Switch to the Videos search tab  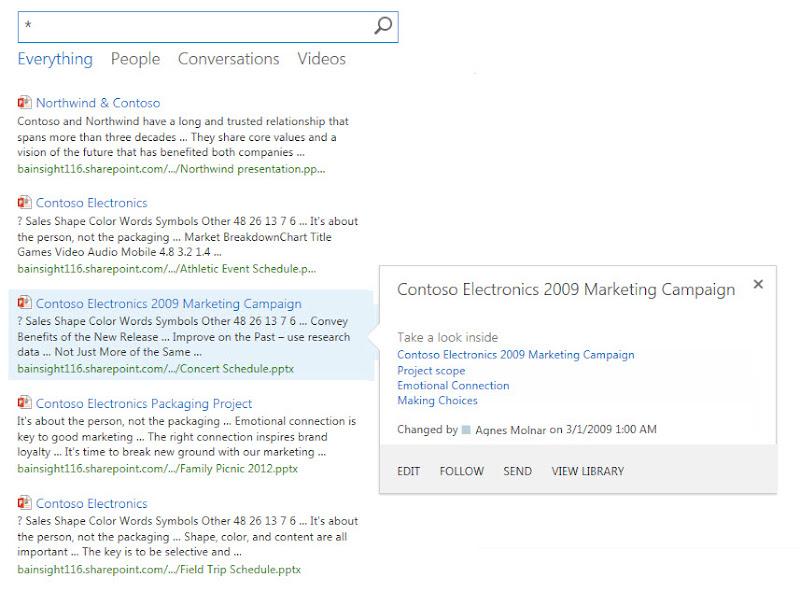pos(321,59)
